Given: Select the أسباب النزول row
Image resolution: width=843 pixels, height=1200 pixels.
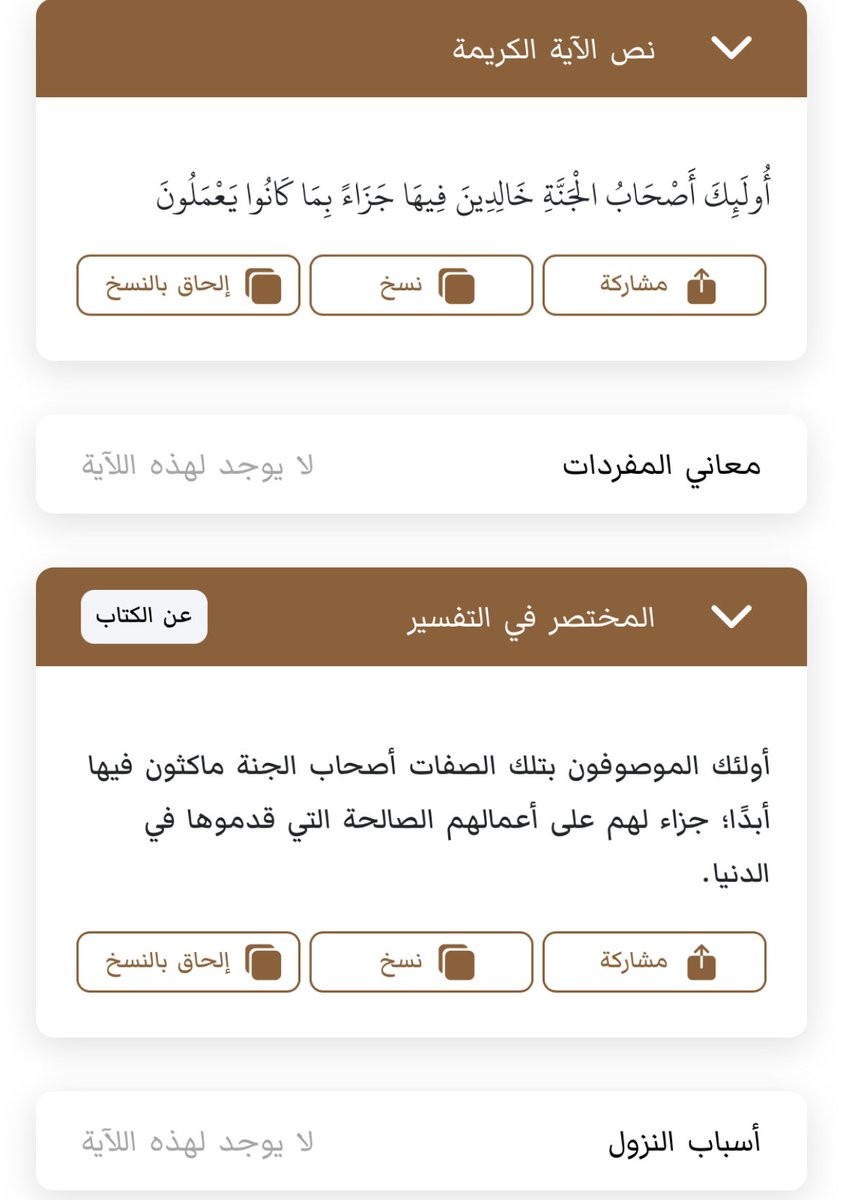Looking at the screenshot, I should 421,1141.
